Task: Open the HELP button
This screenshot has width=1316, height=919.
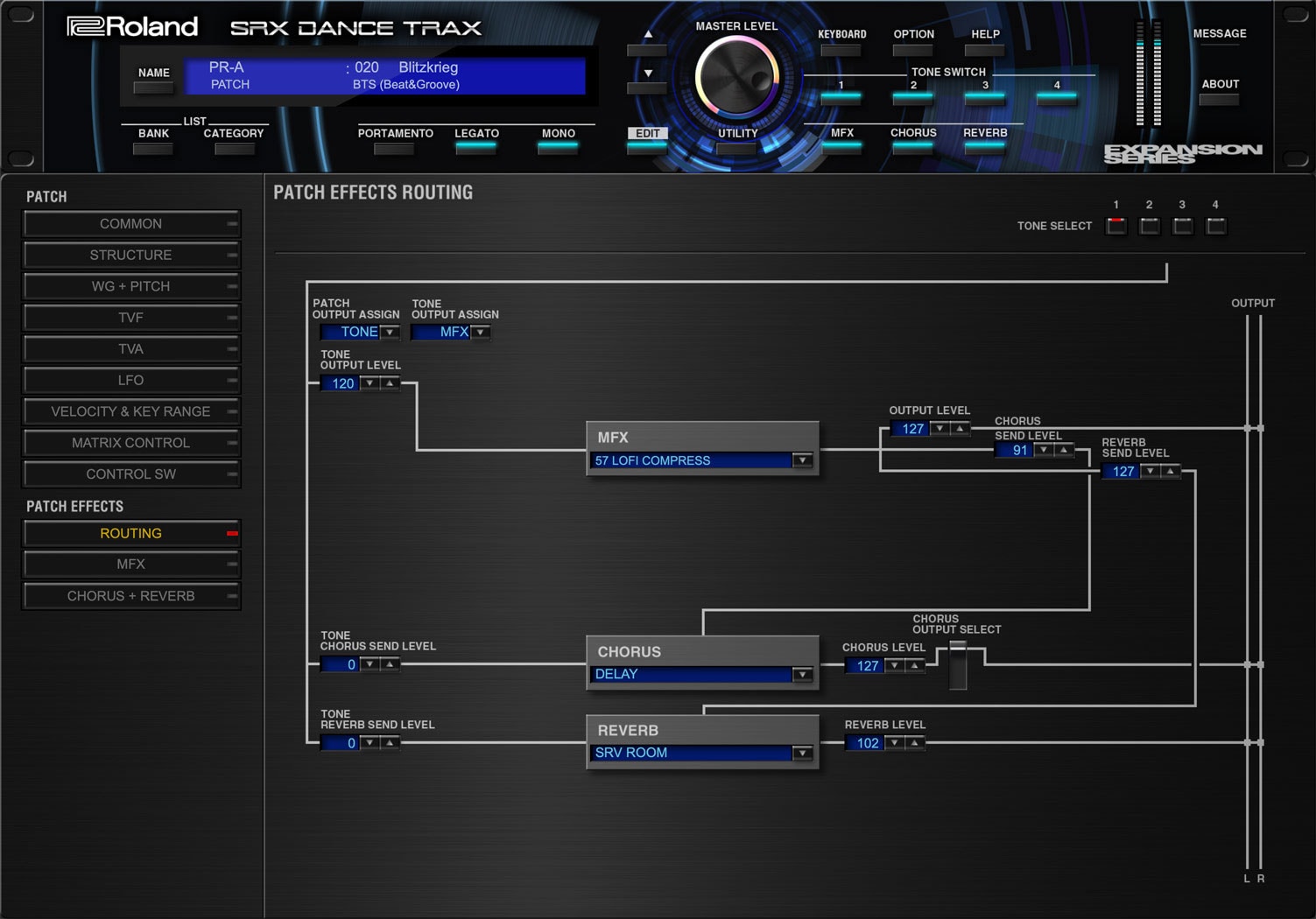Action: coord(985,50)
